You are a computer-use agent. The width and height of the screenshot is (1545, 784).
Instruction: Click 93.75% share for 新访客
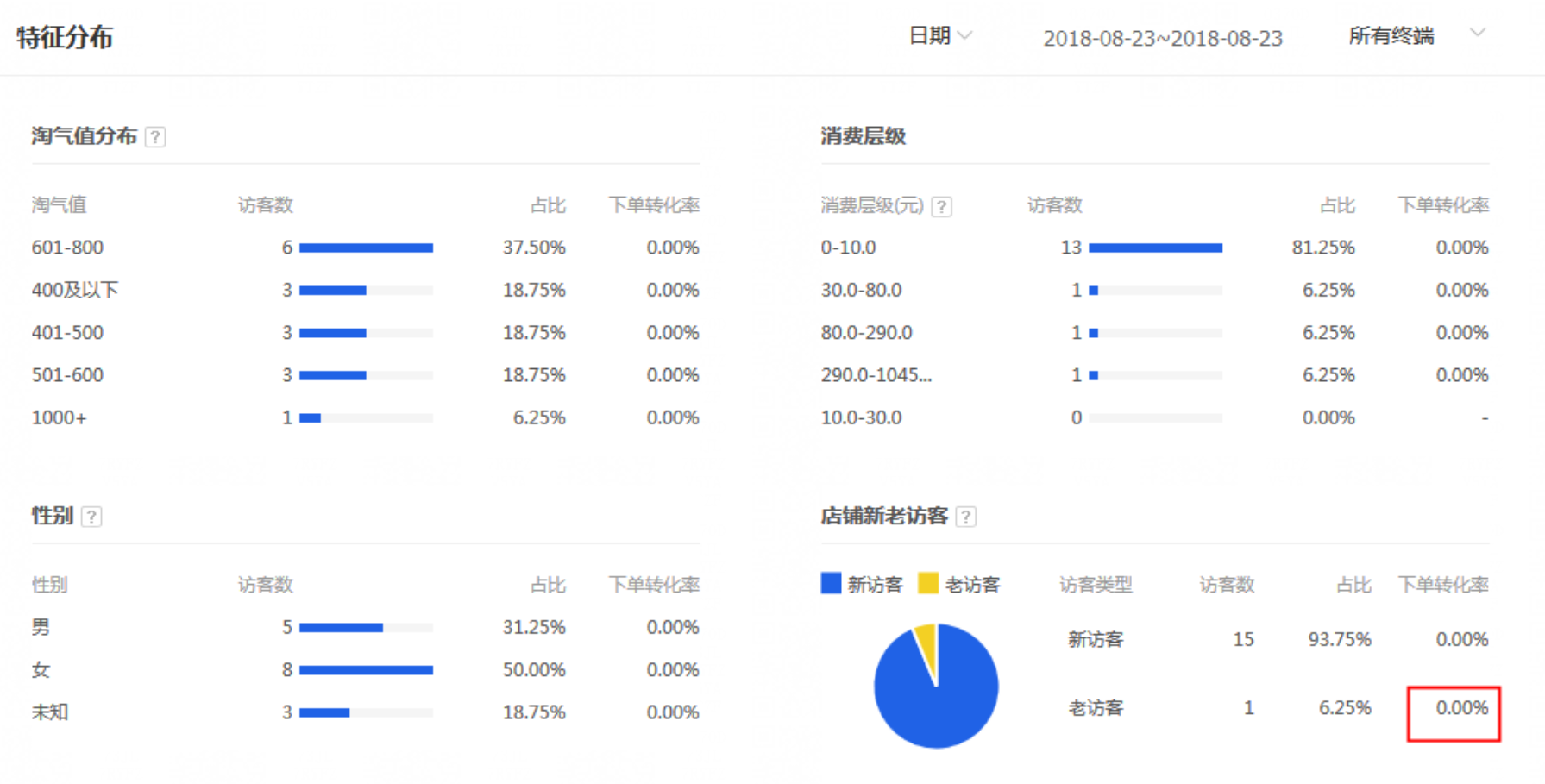coord(1340,640)
